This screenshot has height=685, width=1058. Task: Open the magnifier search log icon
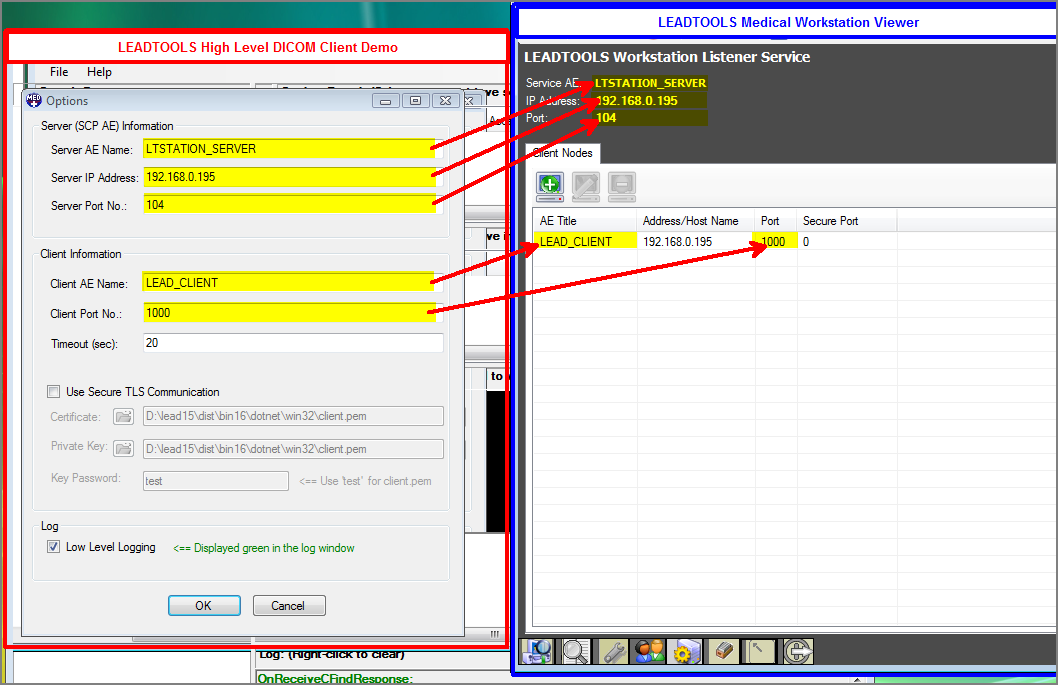coord(575,651)
